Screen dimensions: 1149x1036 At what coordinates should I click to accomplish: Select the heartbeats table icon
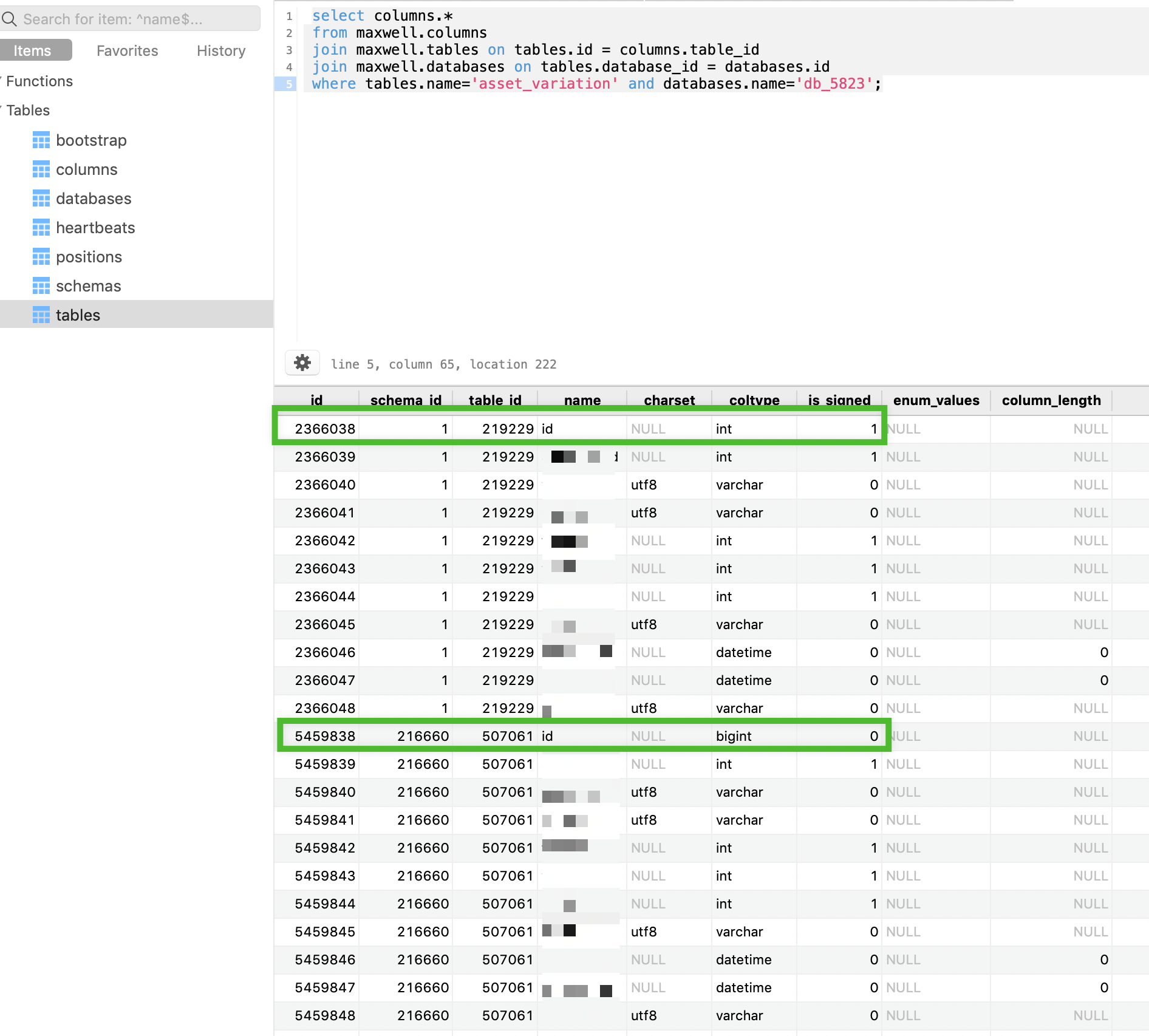(41, 227)
